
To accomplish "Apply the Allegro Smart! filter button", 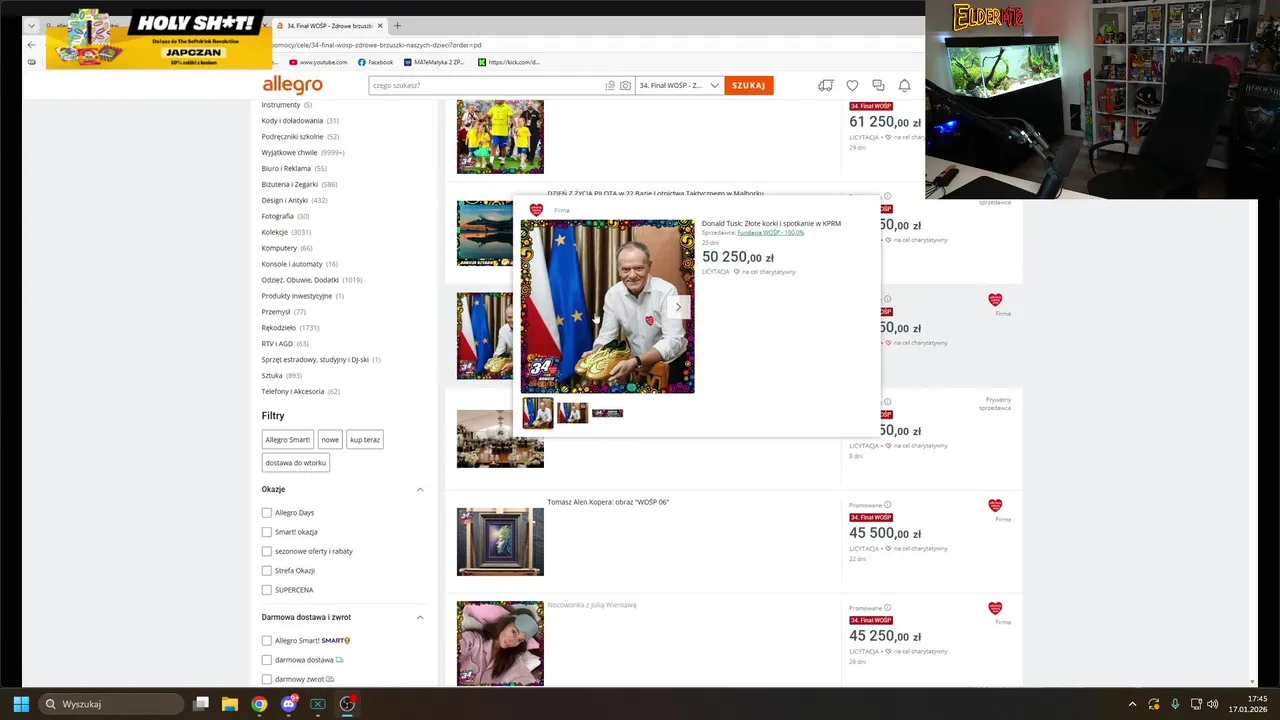I will pos(288,440).
